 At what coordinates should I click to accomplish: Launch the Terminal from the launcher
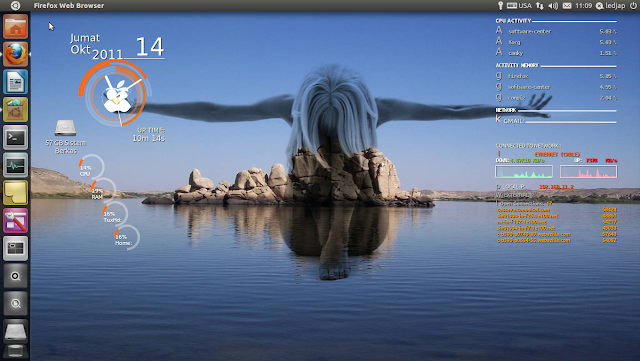coord(16,138)
